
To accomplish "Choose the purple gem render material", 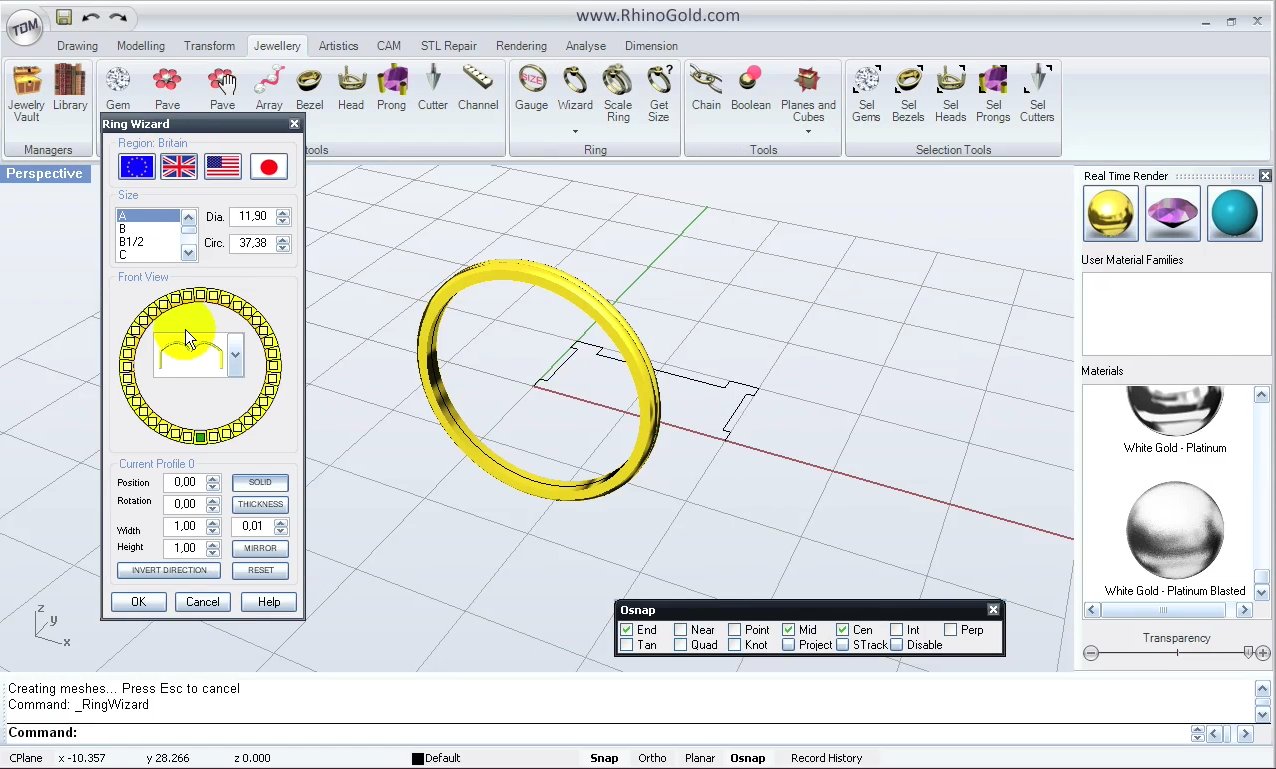I will 1173,213.
